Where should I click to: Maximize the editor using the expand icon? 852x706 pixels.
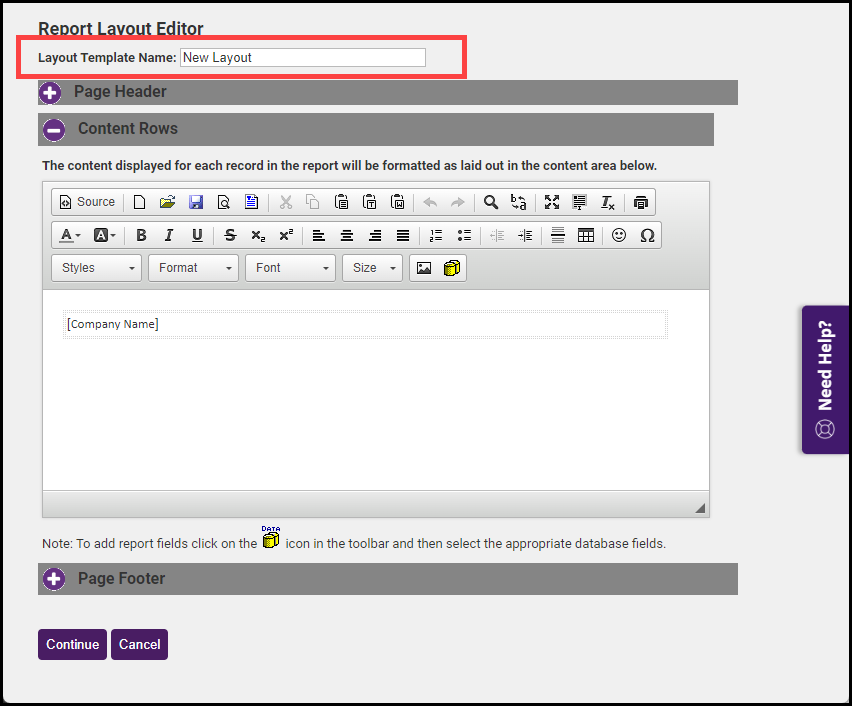(x=552, y=202)
